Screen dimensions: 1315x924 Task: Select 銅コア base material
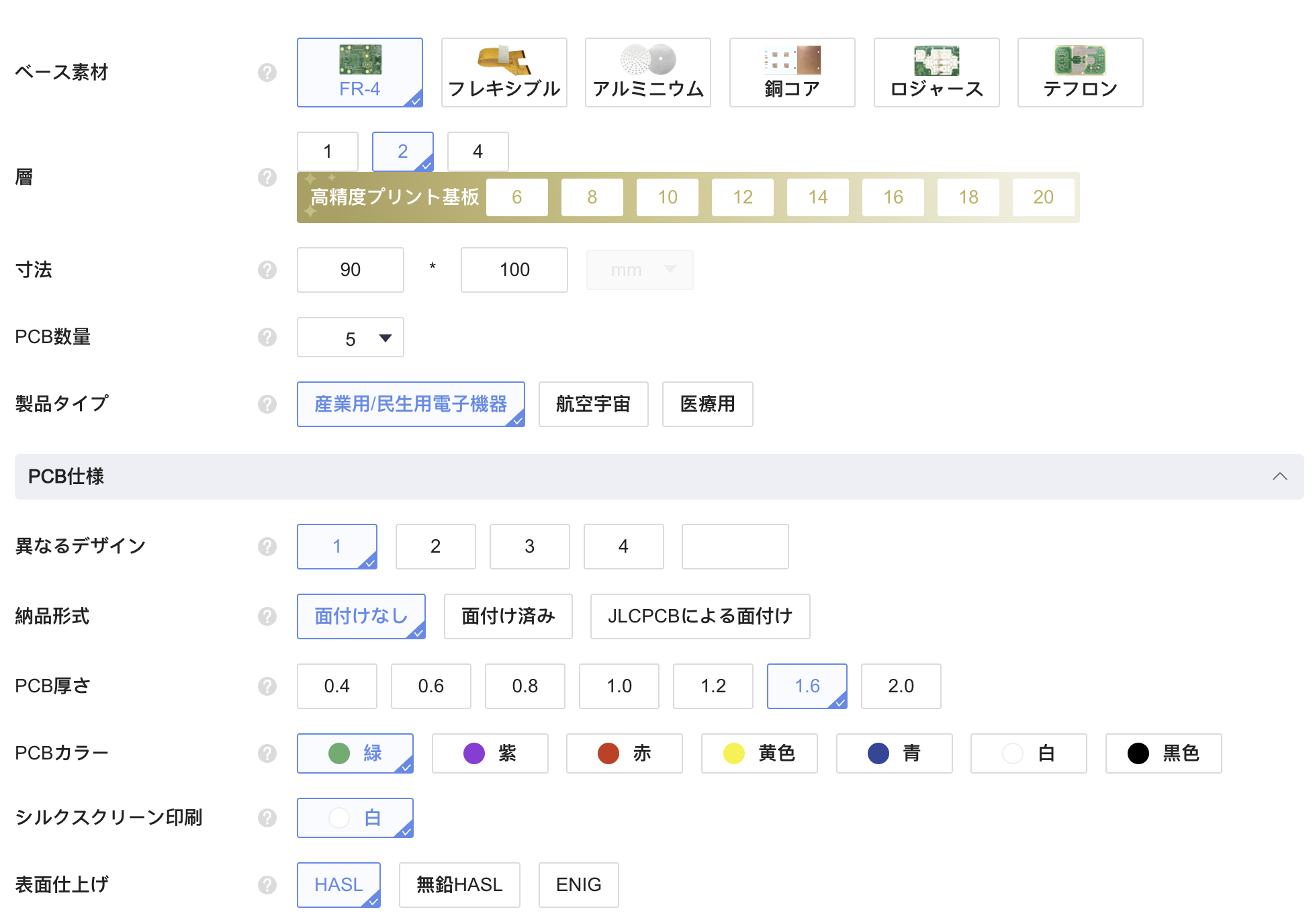point(792,73)
